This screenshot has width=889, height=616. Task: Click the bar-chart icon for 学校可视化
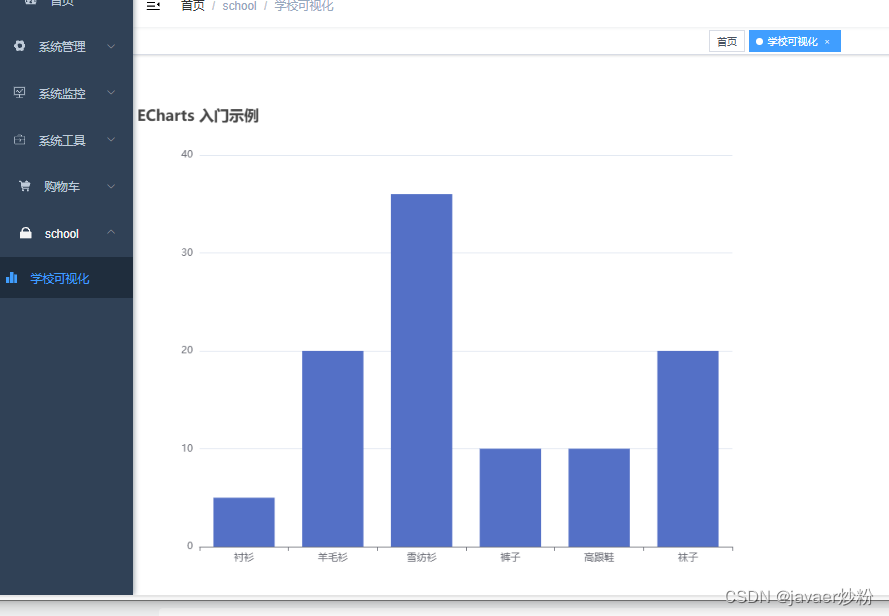(x=12, y=278)
